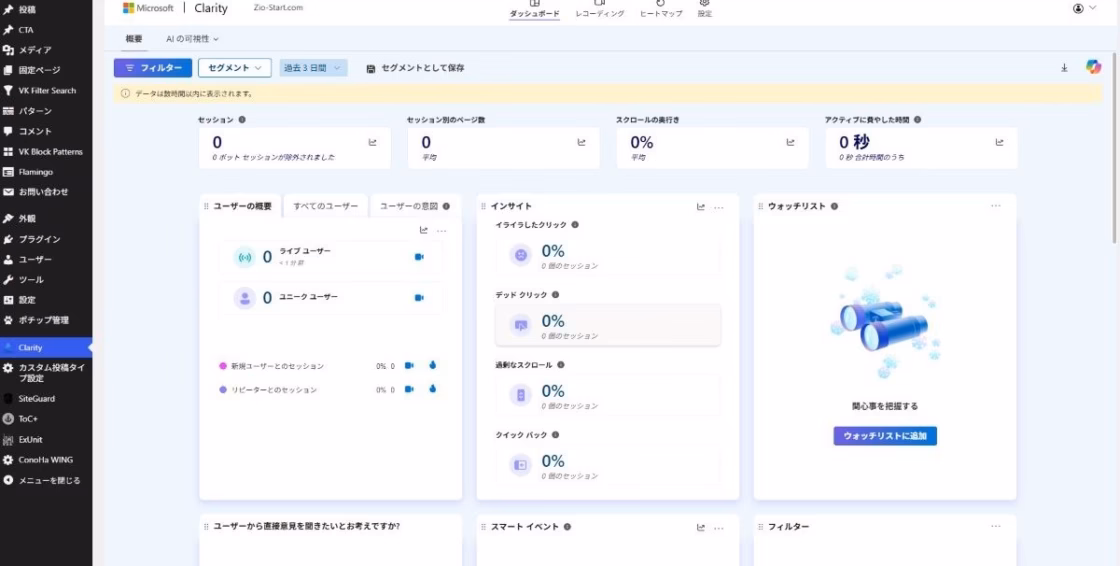Open the セグメント dropdown

pos(235,68)
